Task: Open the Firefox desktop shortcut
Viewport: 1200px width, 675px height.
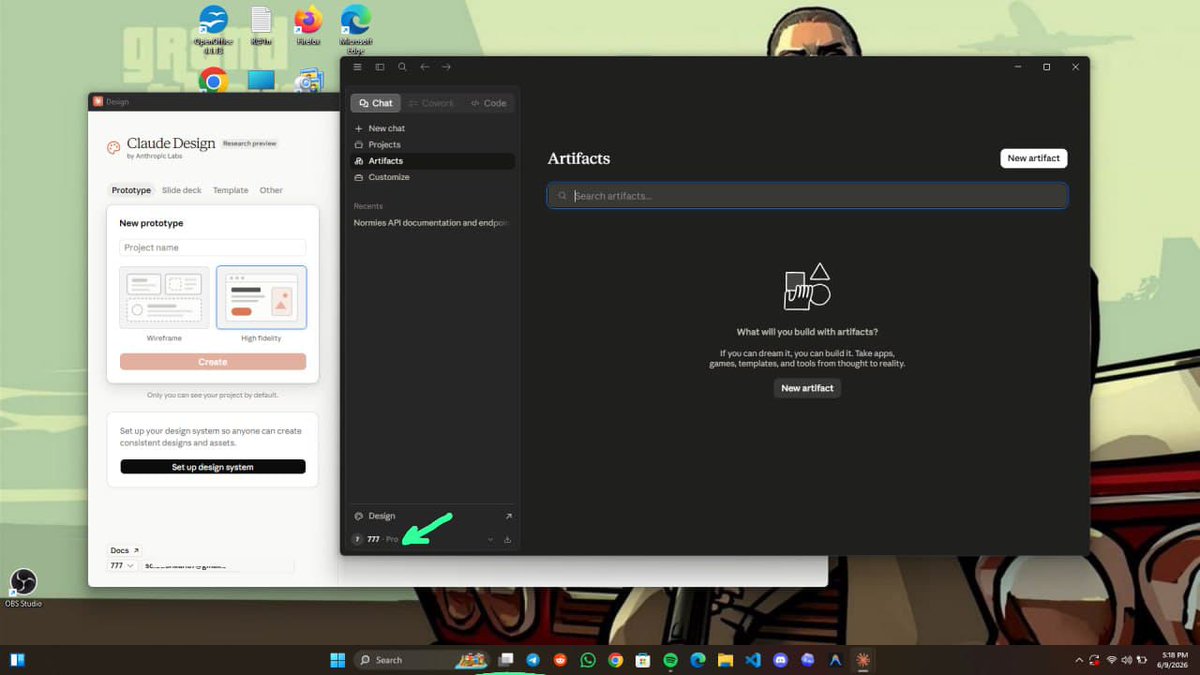Action: tap(308, 27)
